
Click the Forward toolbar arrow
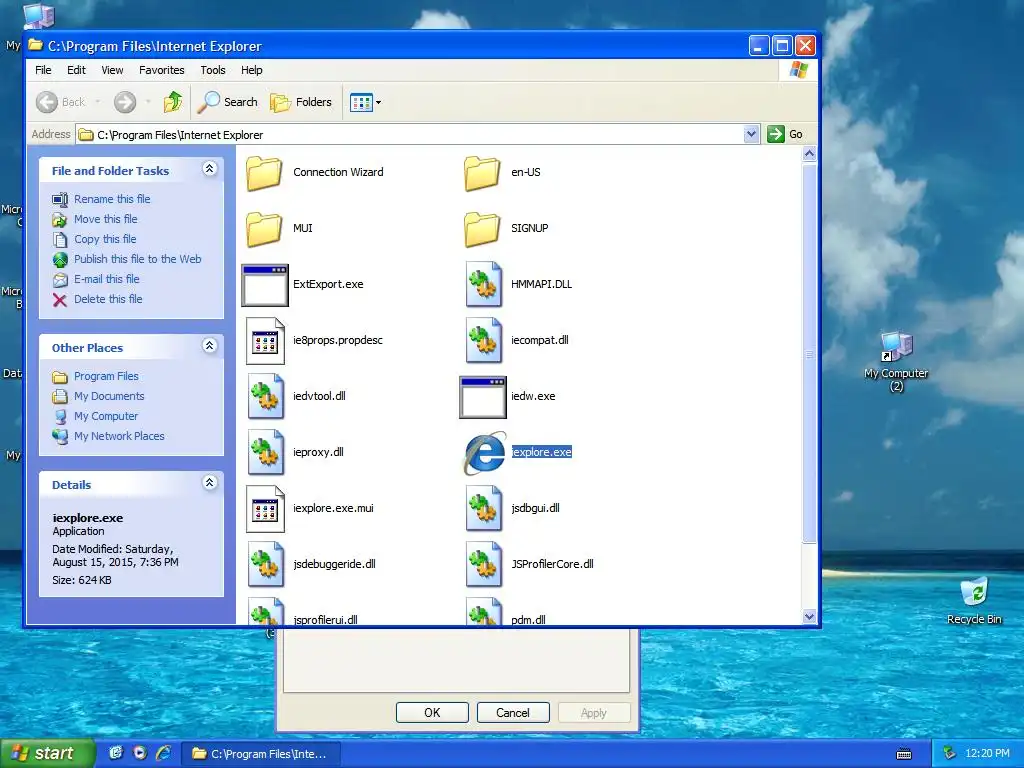coord(125,102)
